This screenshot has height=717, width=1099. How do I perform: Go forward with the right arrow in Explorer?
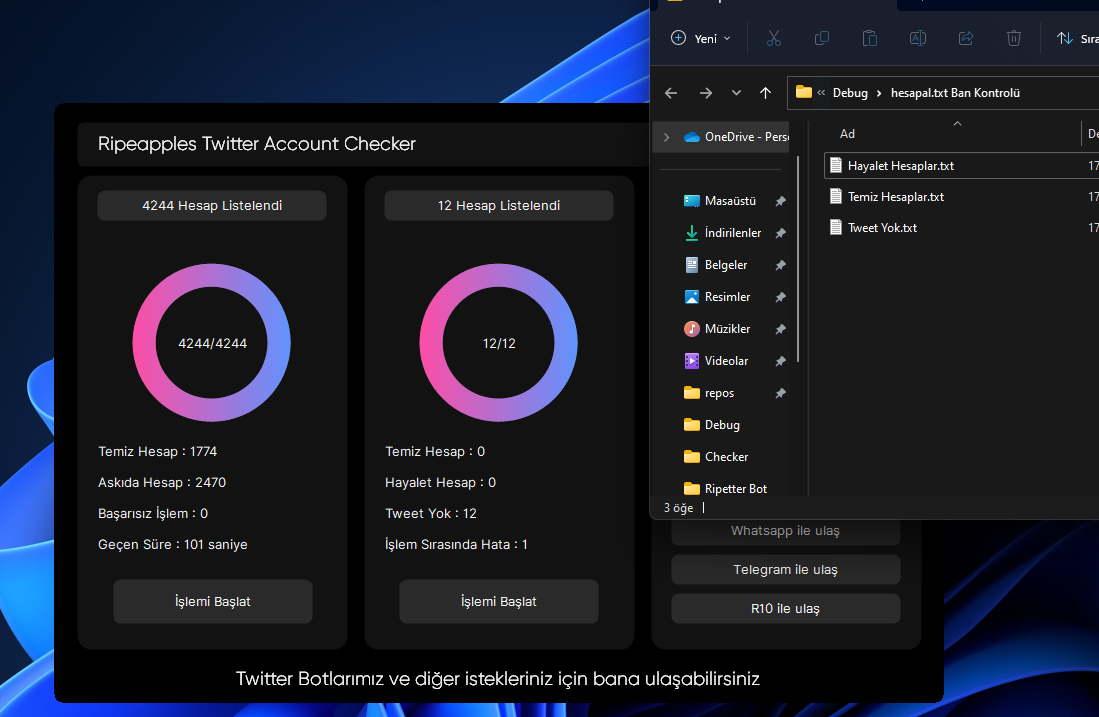coord(706,93)
